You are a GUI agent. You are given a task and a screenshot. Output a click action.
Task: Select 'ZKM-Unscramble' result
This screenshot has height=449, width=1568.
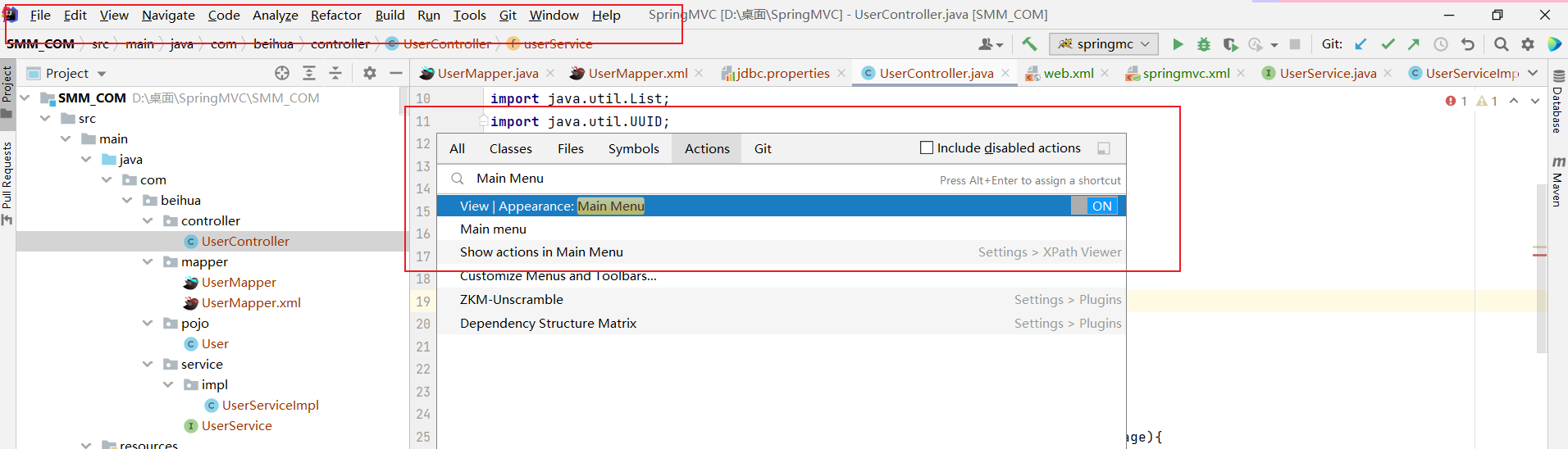pos(781,300)
